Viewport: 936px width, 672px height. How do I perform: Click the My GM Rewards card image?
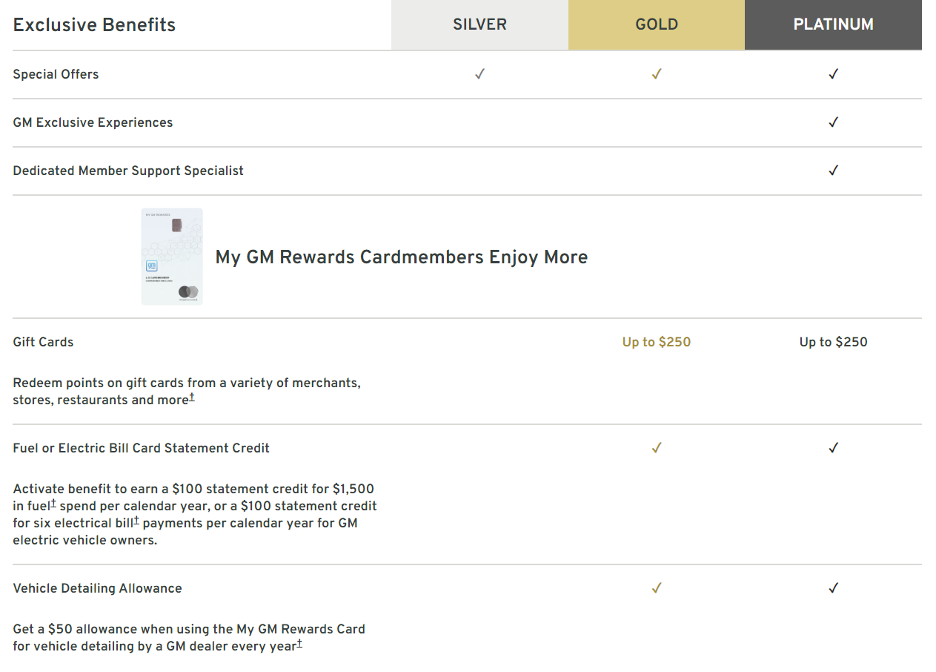(x=172, y=257)
